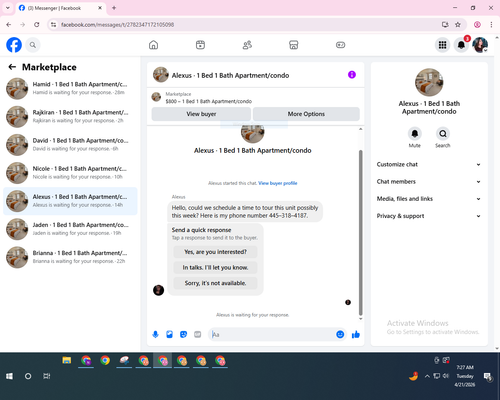Open Windows Start menu
This screenshot has width=500, height=400.
9,376
